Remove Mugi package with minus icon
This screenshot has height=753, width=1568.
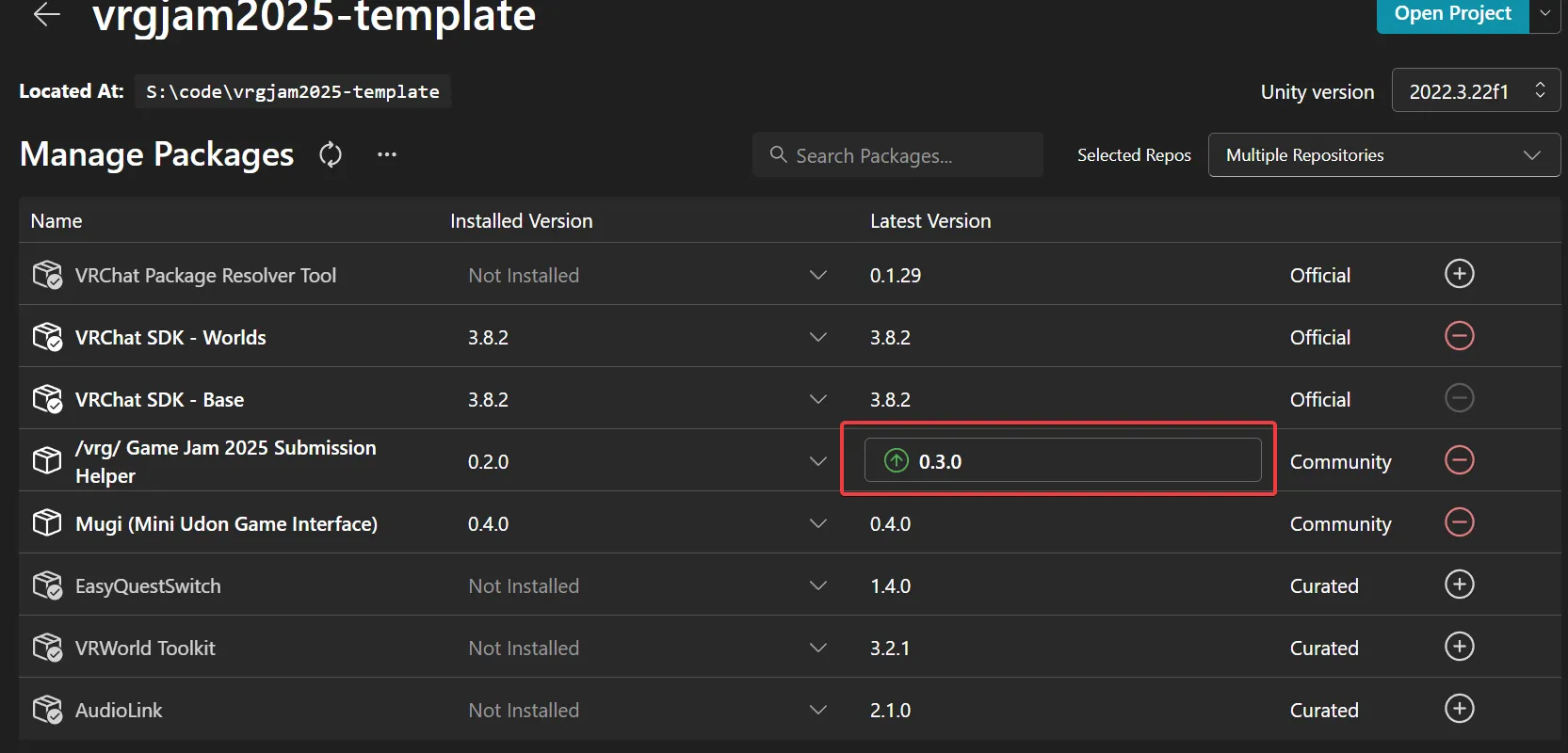click(1460, 522)
